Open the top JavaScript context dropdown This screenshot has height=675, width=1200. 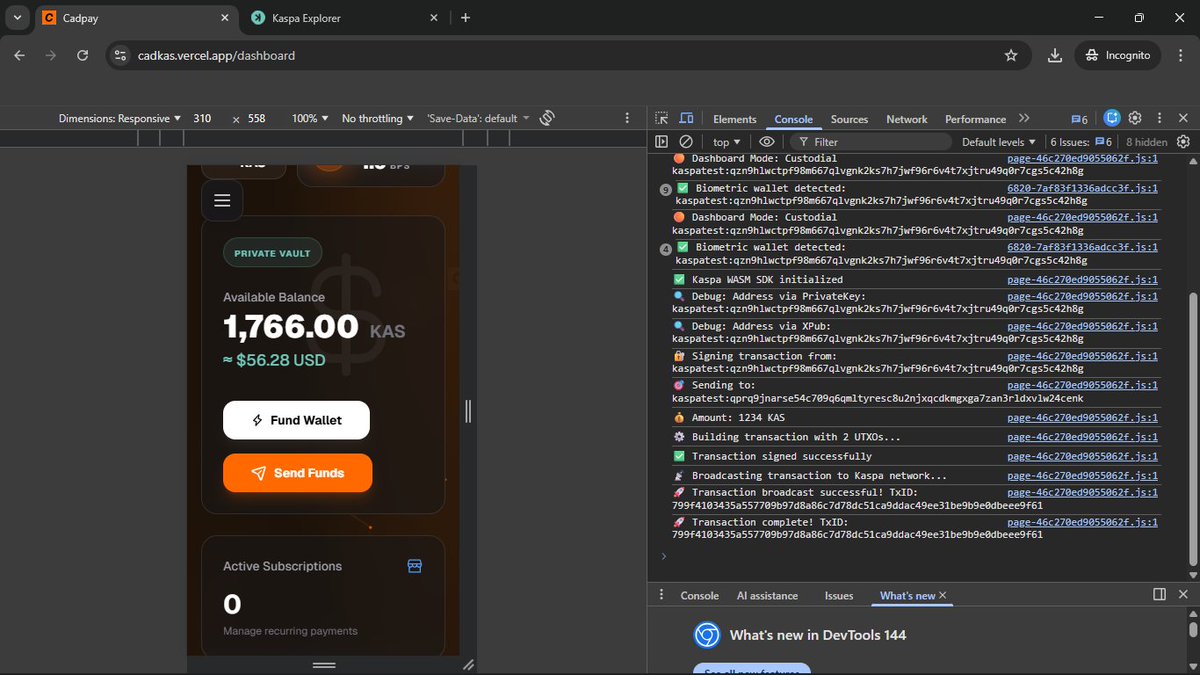click(726, 142)
